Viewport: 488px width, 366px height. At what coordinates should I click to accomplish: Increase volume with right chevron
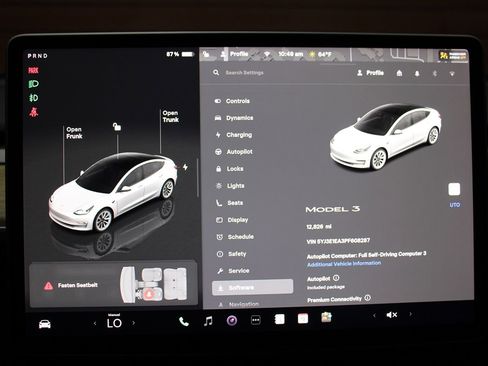[x=410, y=314]
